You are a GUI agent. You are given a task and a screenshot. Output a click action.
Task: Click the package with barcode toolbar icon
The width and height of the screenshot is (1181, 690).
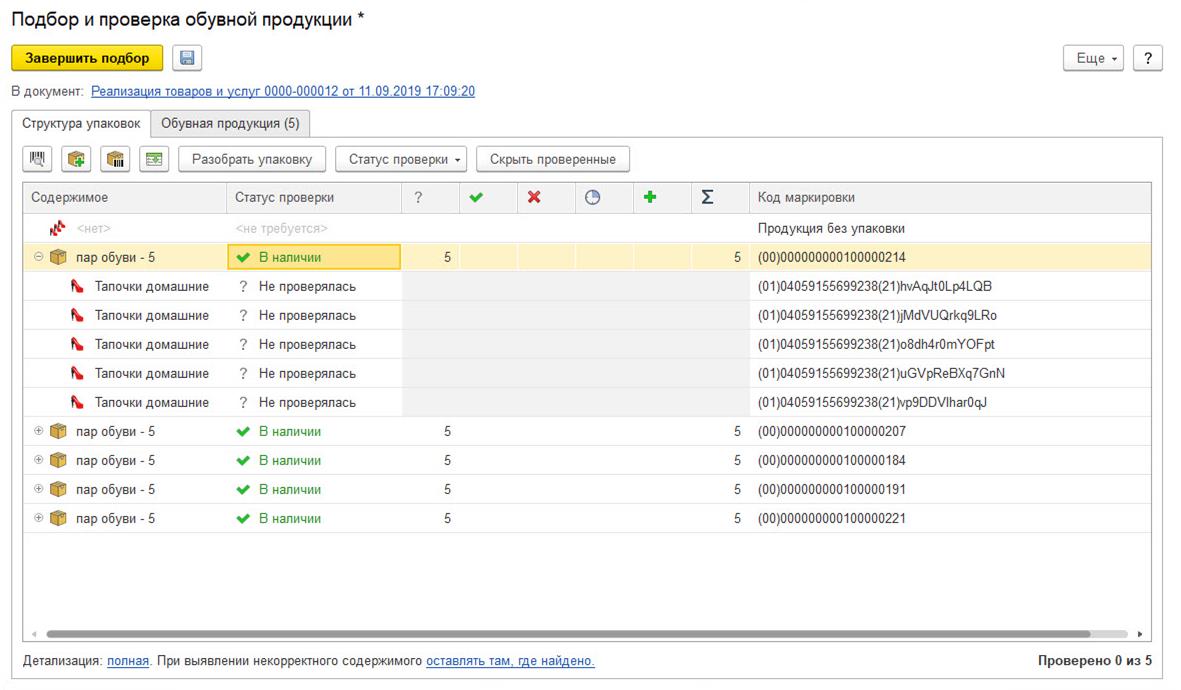[115, 159]
